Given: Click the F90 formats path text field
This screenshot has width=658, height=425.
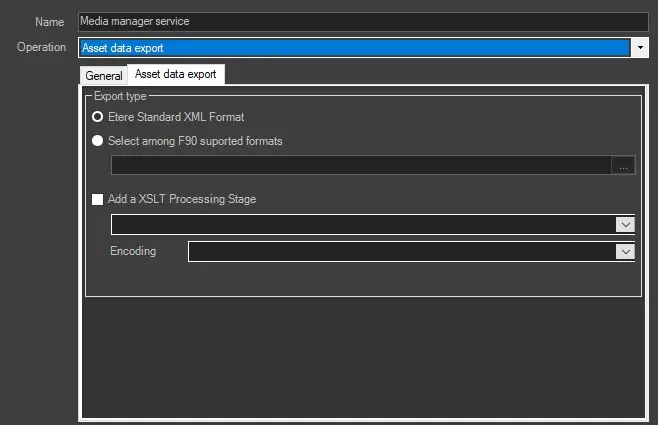Looking at the screenshot, I should [x=360, y=166].
